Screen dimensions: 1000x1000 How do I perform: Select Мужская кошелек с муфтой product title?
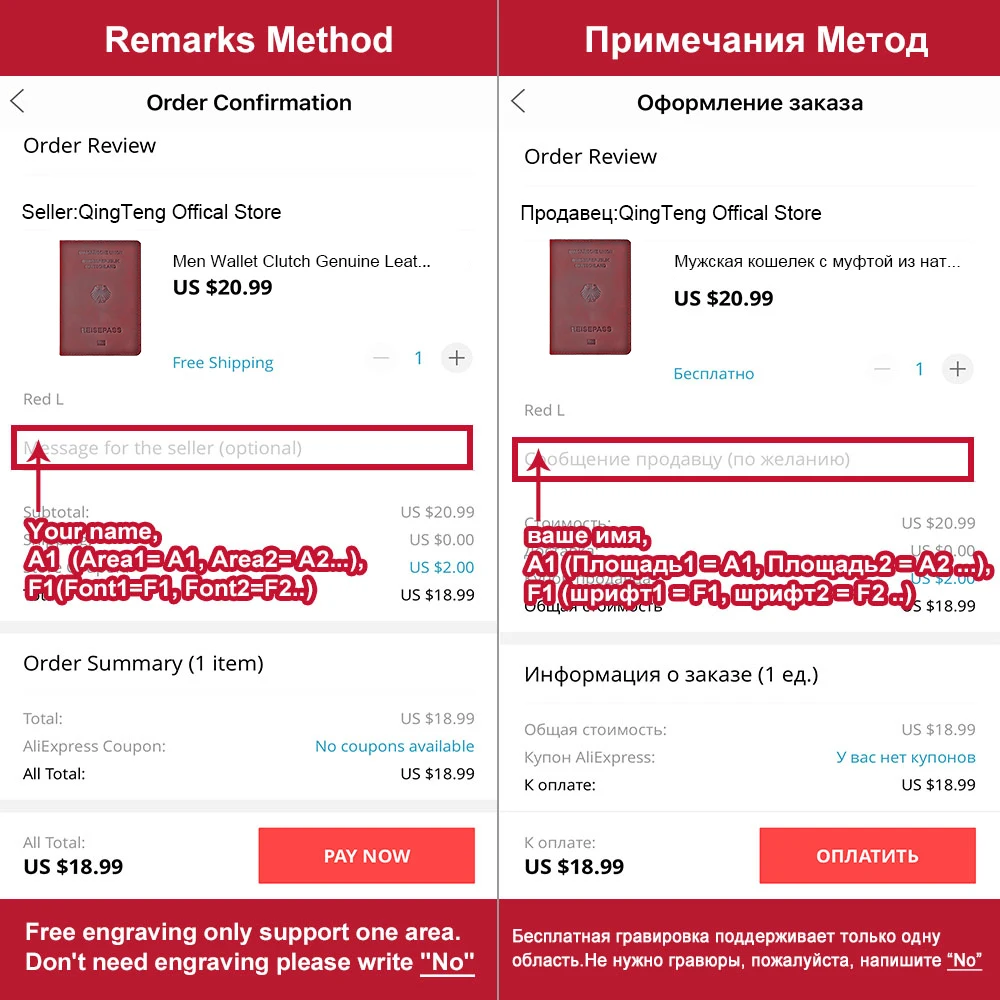click(x=816, y=262)
